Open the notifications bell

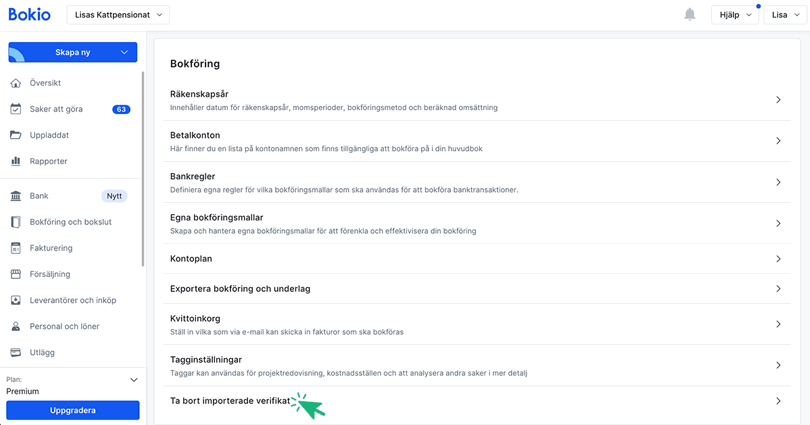689,15
